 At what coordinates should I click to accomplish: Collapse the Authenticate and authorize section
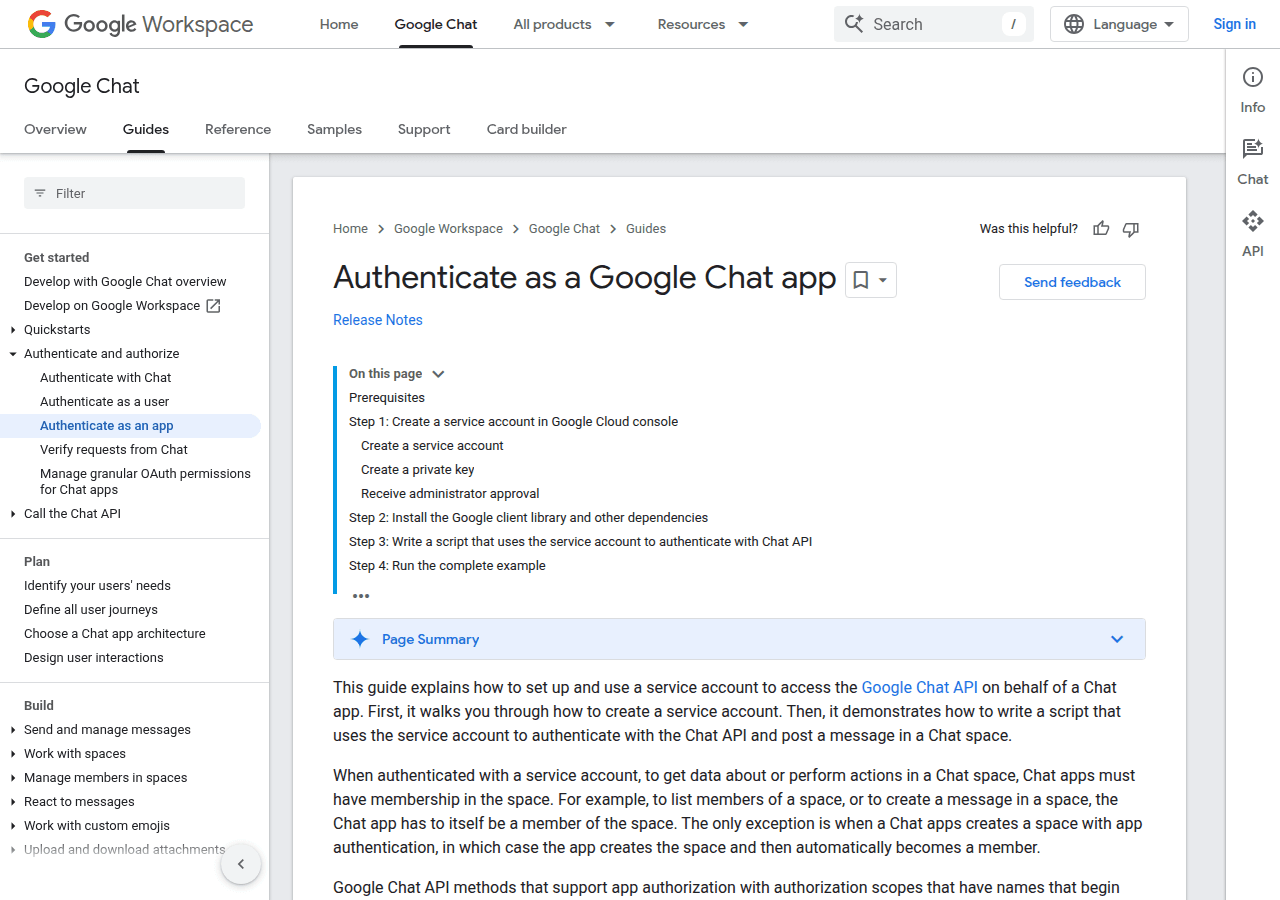coord(13,354)
